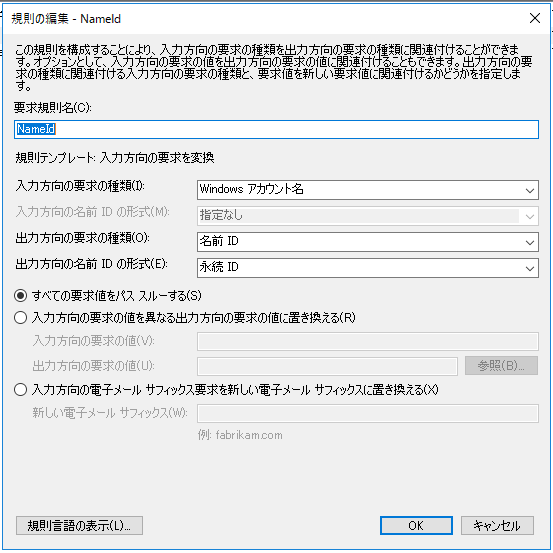Viewport: 553px width, 553px height.
Task: Click the dialog title 規則の編集 - NameId
Action: [66, 19]
